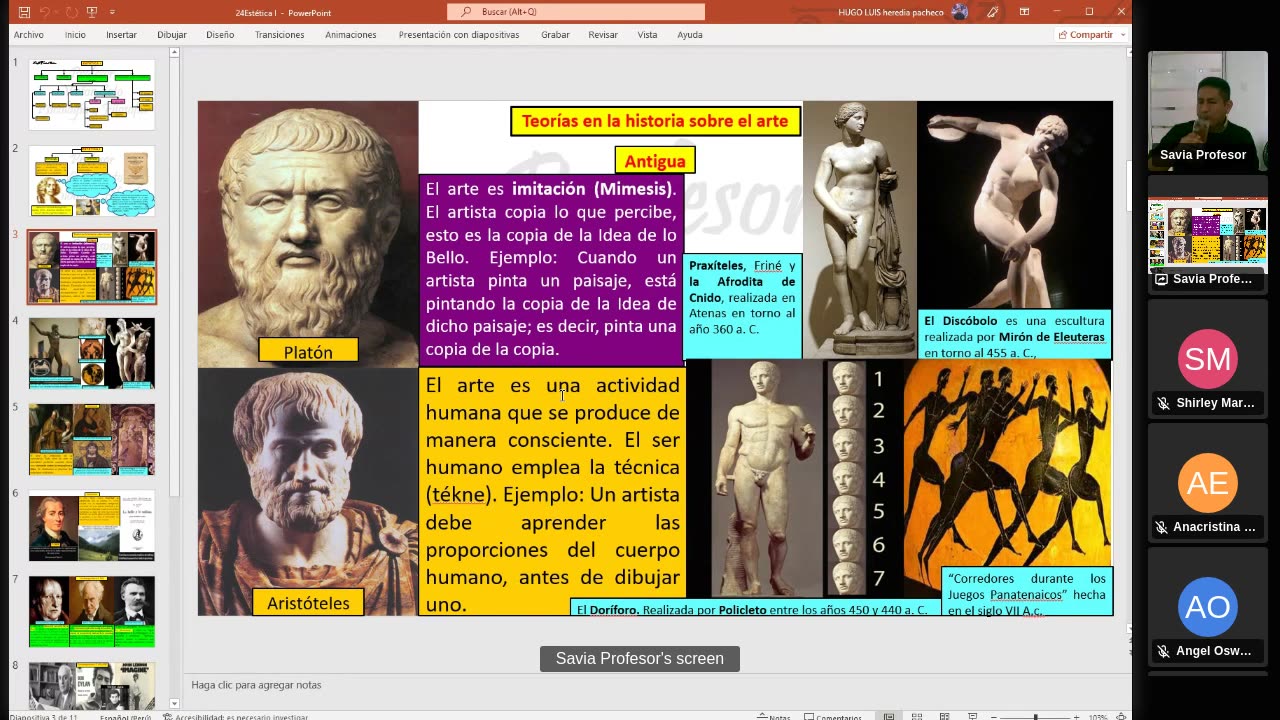Start slideshow from the quick access toolbar
The image size is (1280, 720).
pyautogui.click(x=92, y=12)
